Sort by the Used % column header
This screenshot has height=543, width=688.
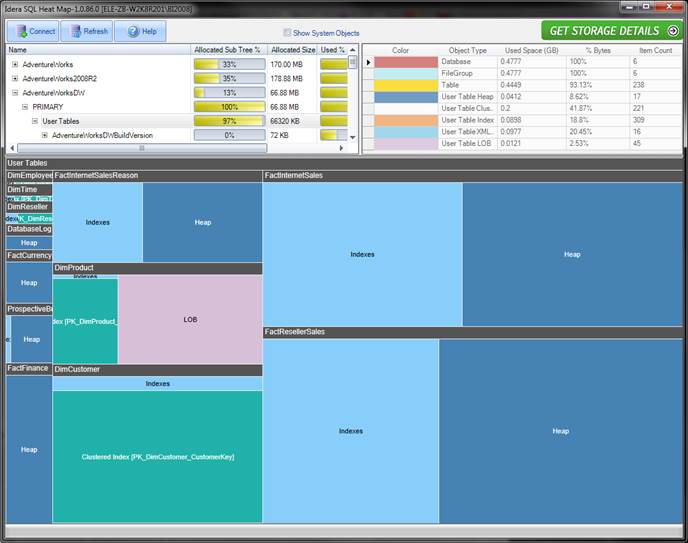pyautogui.click(x=333, y=50)
